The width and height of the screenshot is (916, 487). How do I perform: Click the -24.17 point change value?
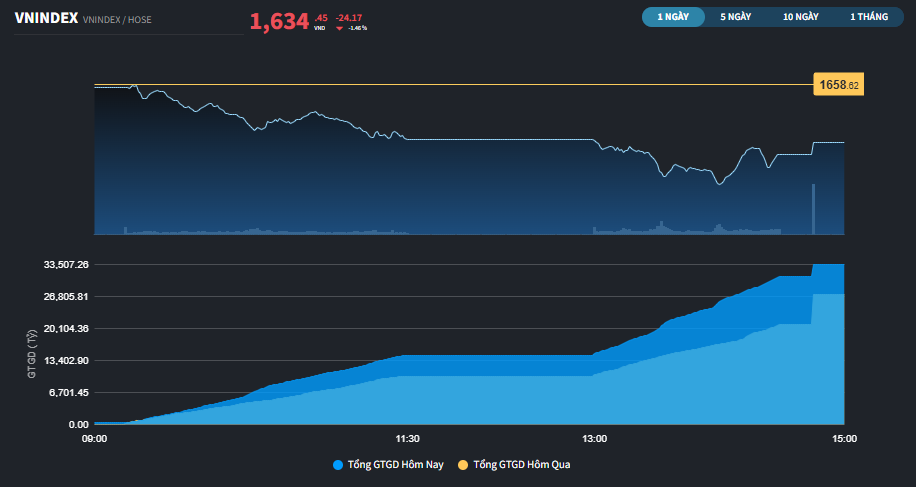(x=349, y=17)
